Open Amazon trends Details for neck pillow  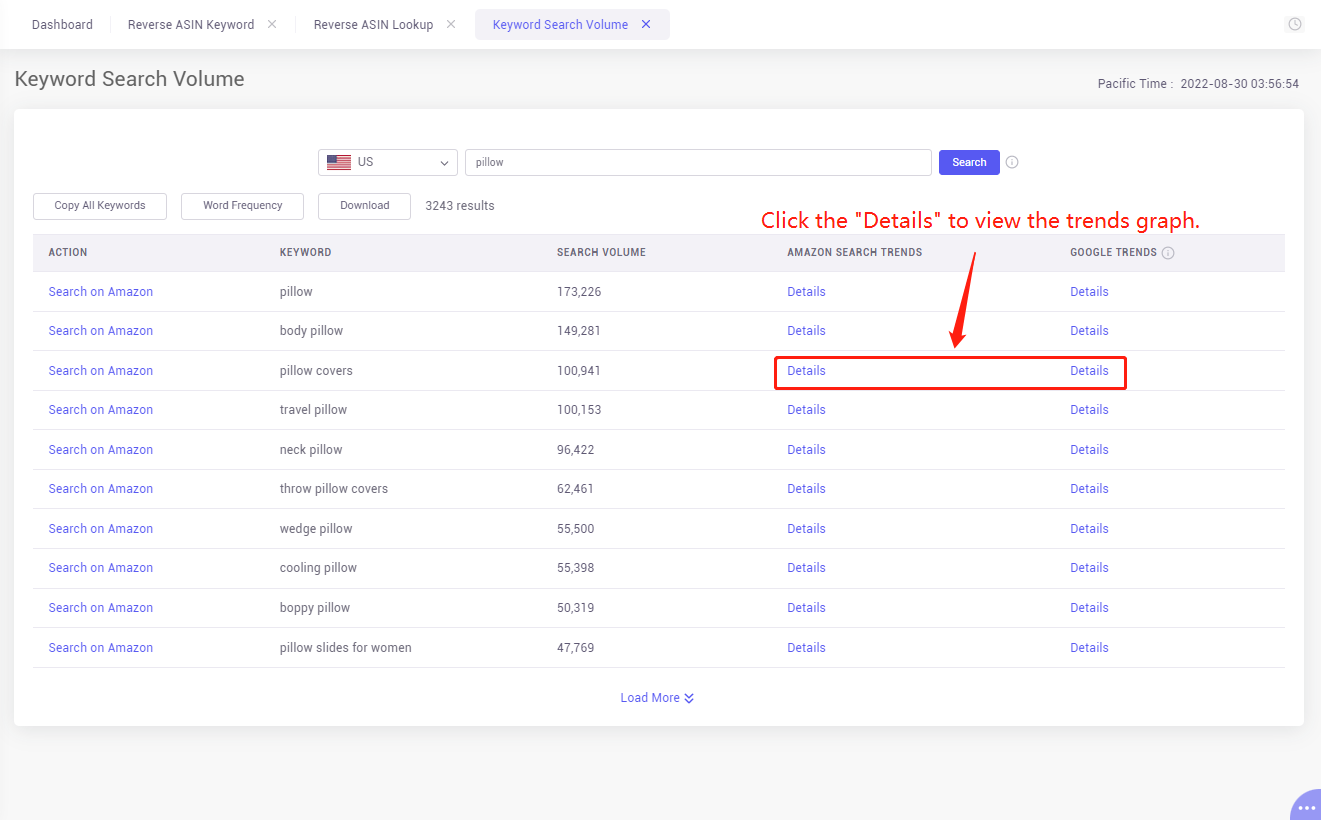pyautogui.click(x=806, y=450)
